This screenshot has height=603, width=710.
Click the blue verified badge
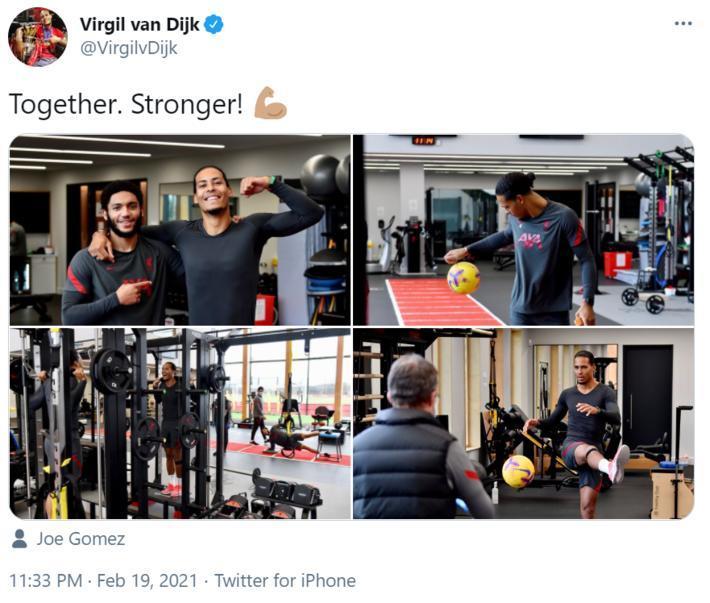point(214,24)
